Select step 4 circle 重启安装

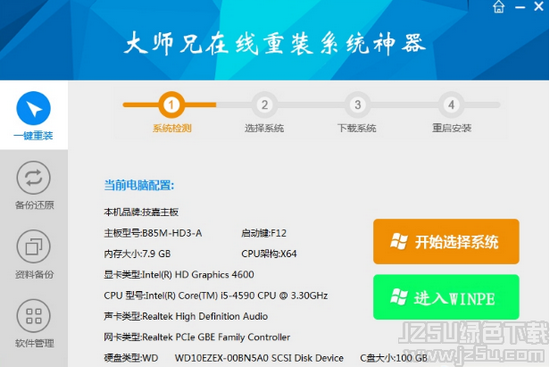point(451,105)
